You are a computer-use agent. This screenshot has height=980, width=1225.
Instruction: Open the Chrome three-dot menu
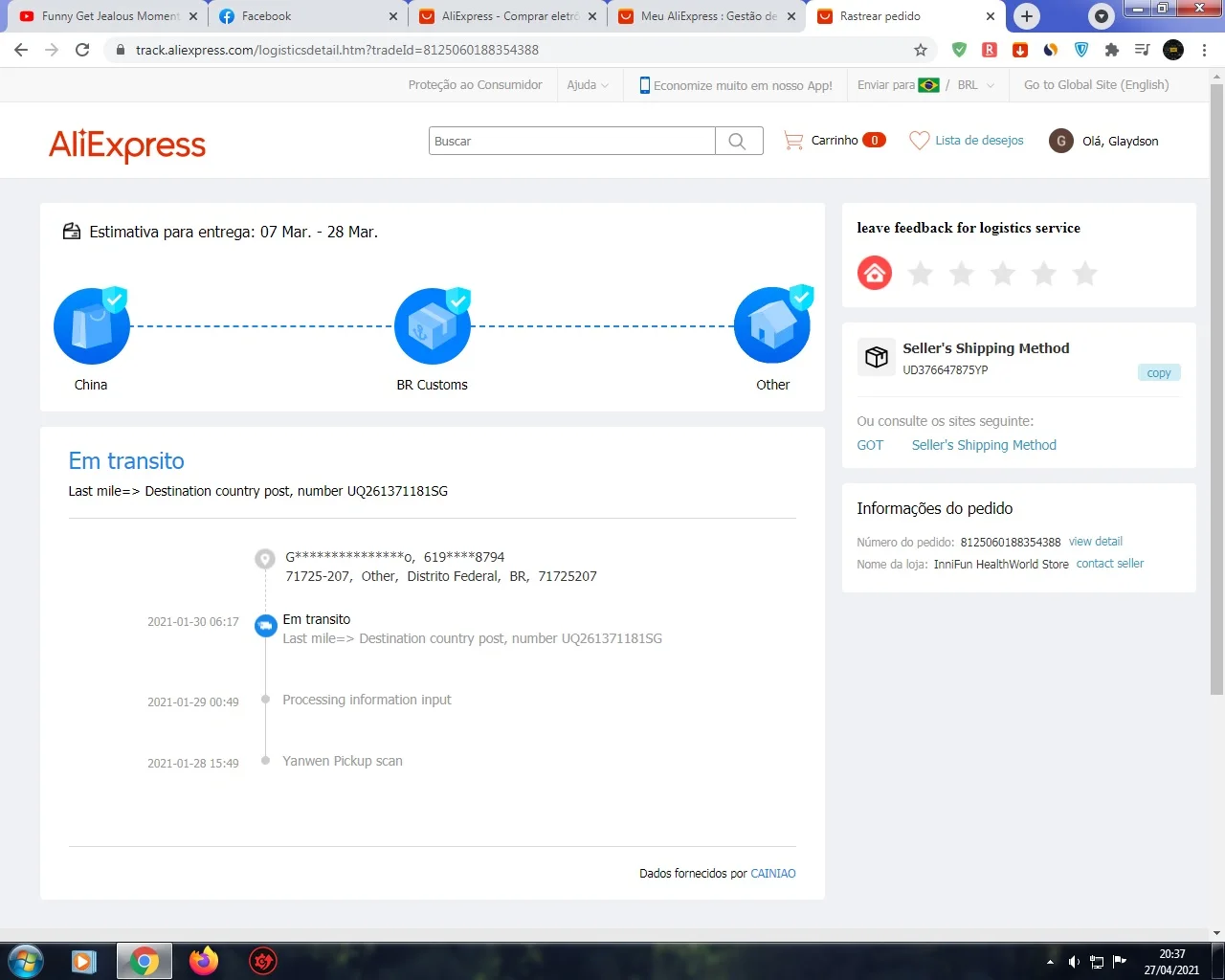click(1204, 50)
